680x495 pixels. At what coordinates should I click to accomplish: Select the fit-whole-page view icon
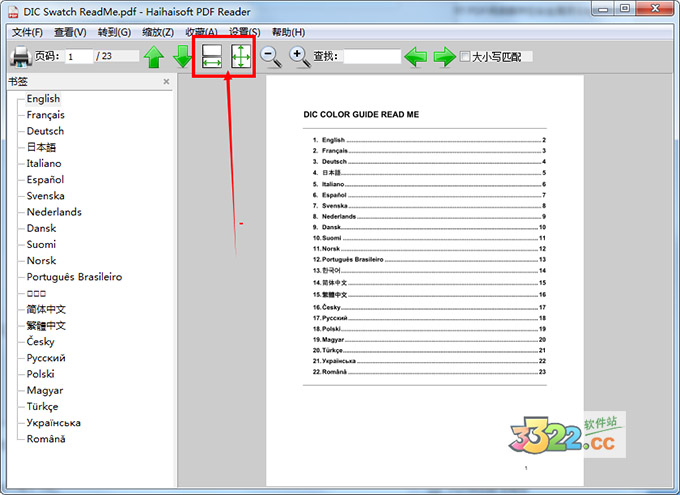[x=241, y=56]
